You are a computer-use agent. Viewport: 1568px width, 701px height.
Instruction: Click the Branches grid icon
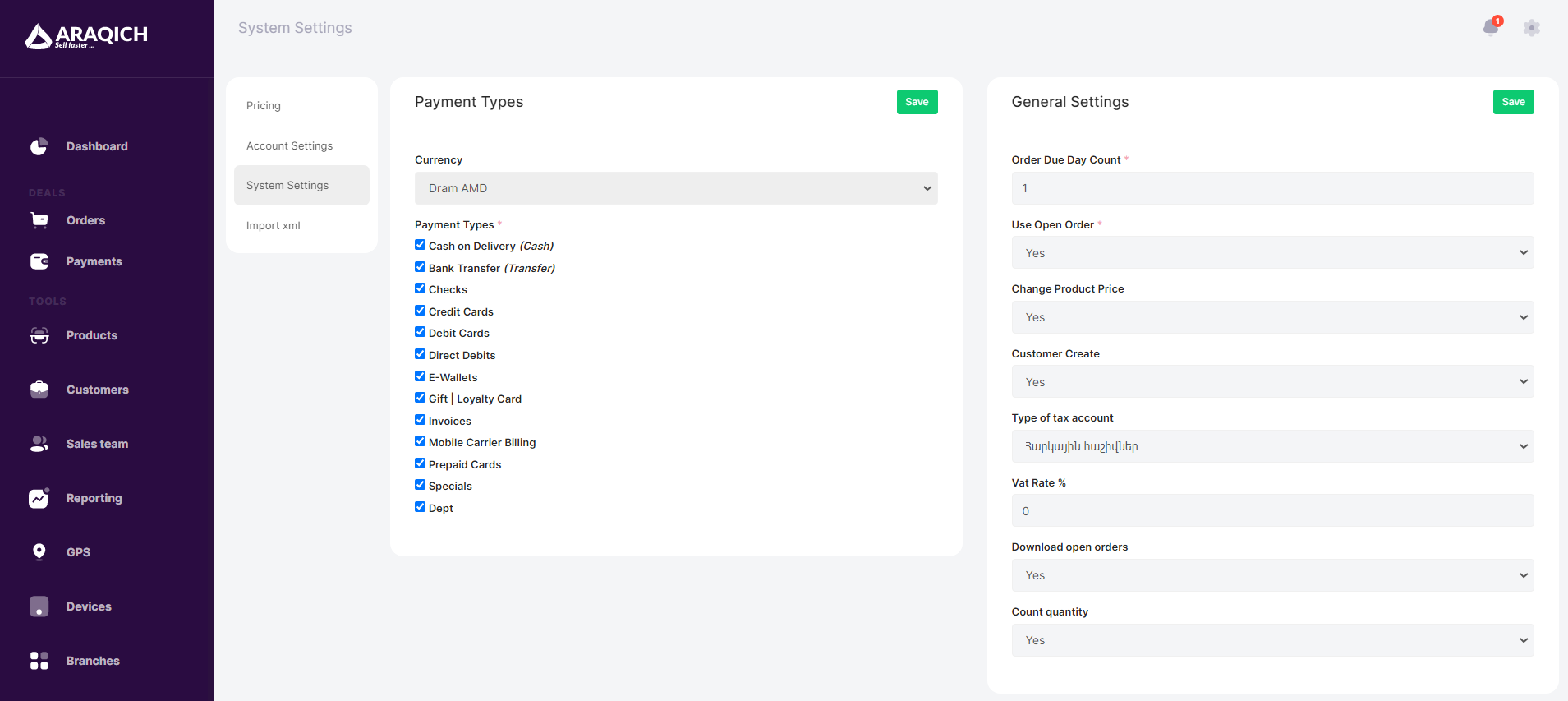click(x=39, y=661)
